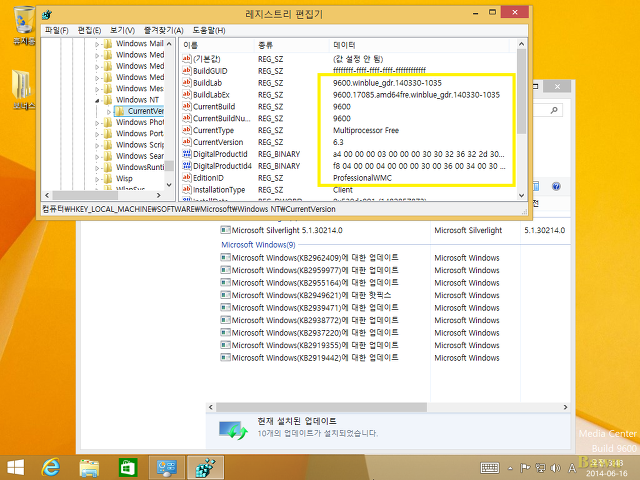The width and height of the screenshot is (640, 480).
Task: Sort by 이름 column header
Action: tap(217, 45)
